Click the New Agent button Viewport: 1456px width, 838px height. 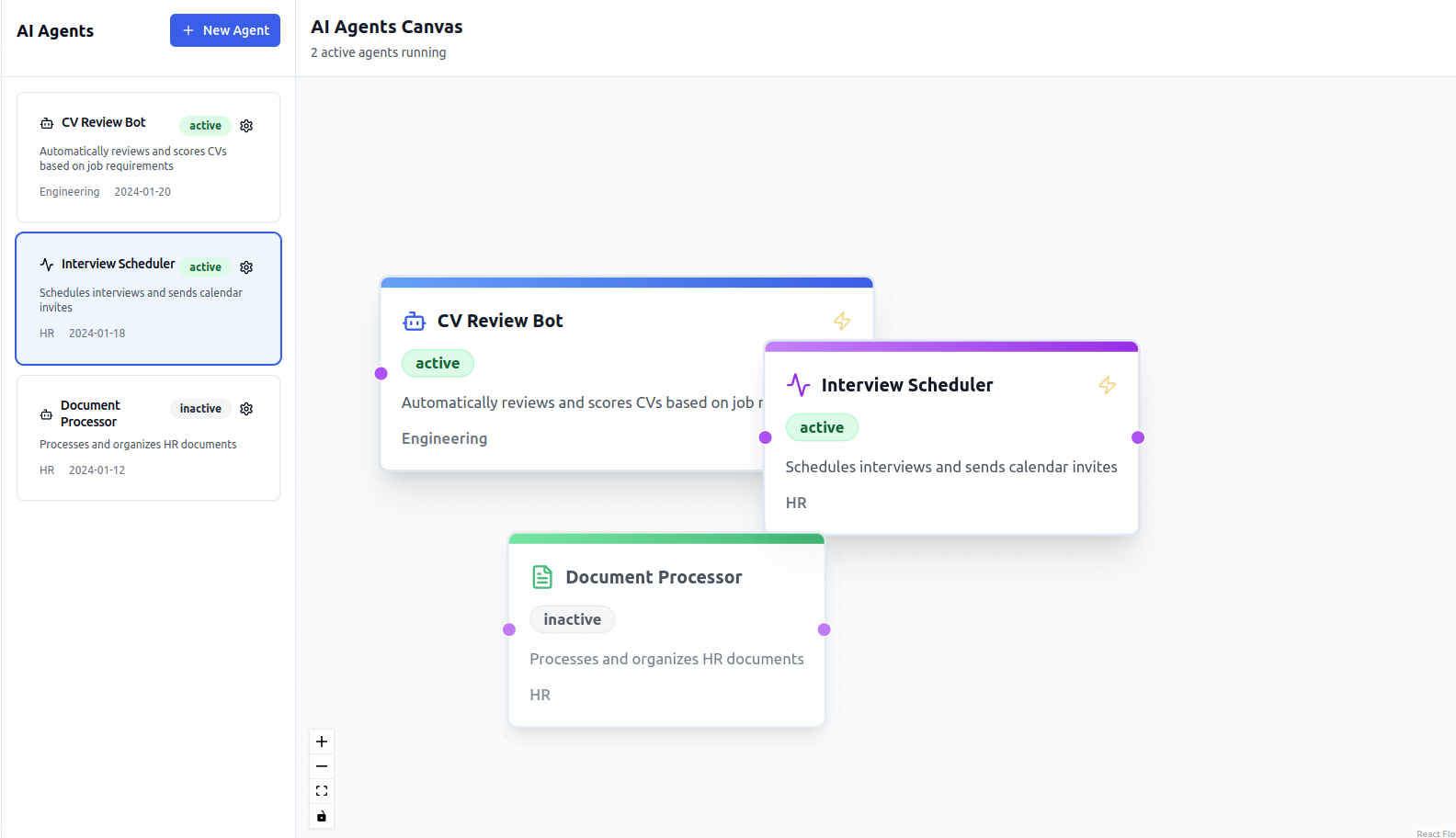click(225, 30)
